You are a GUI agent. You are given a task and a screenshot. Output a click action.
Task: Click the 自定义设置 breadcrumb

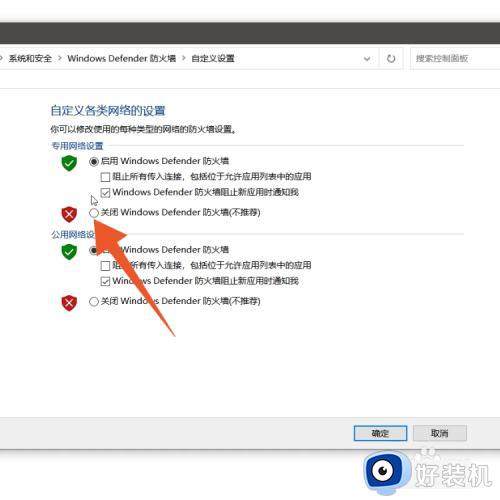pyautogui.click(x=213, y=59)
